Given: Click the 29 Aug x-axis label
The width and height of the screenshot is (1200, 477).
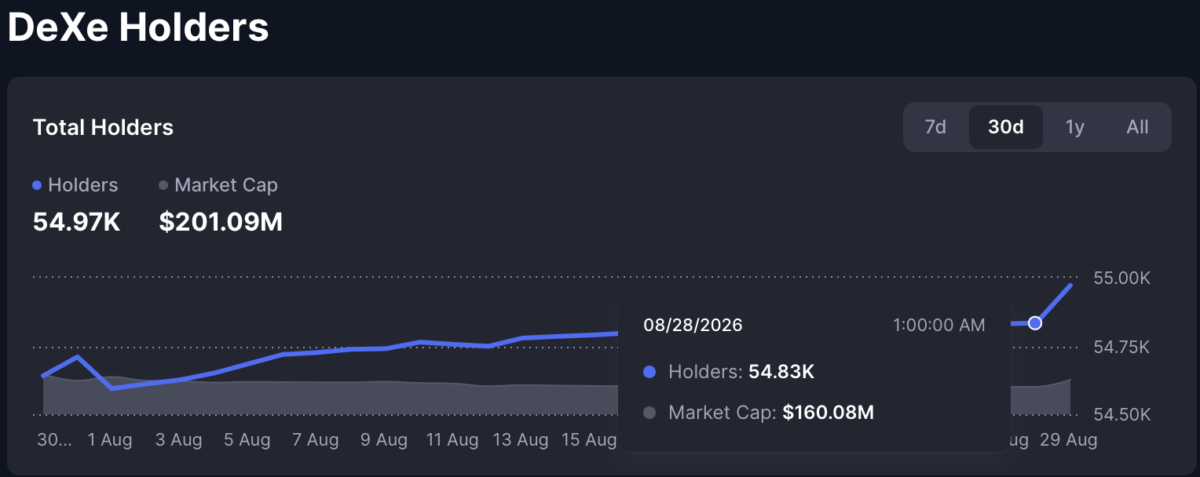Looking at the screenshot, I should click(x=1070, y=439).
